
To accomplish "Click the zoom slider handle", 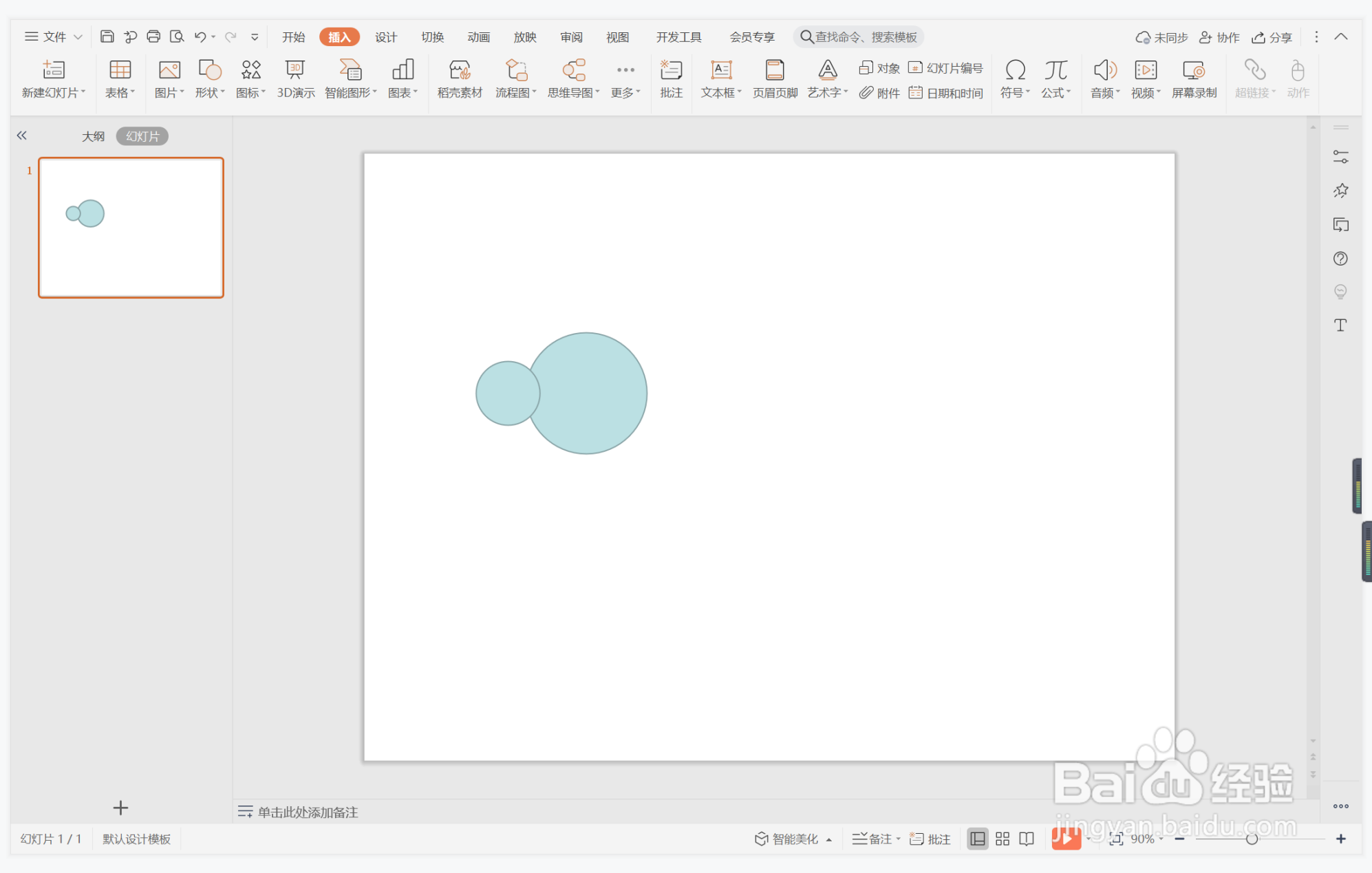I will coord(1252,839).
